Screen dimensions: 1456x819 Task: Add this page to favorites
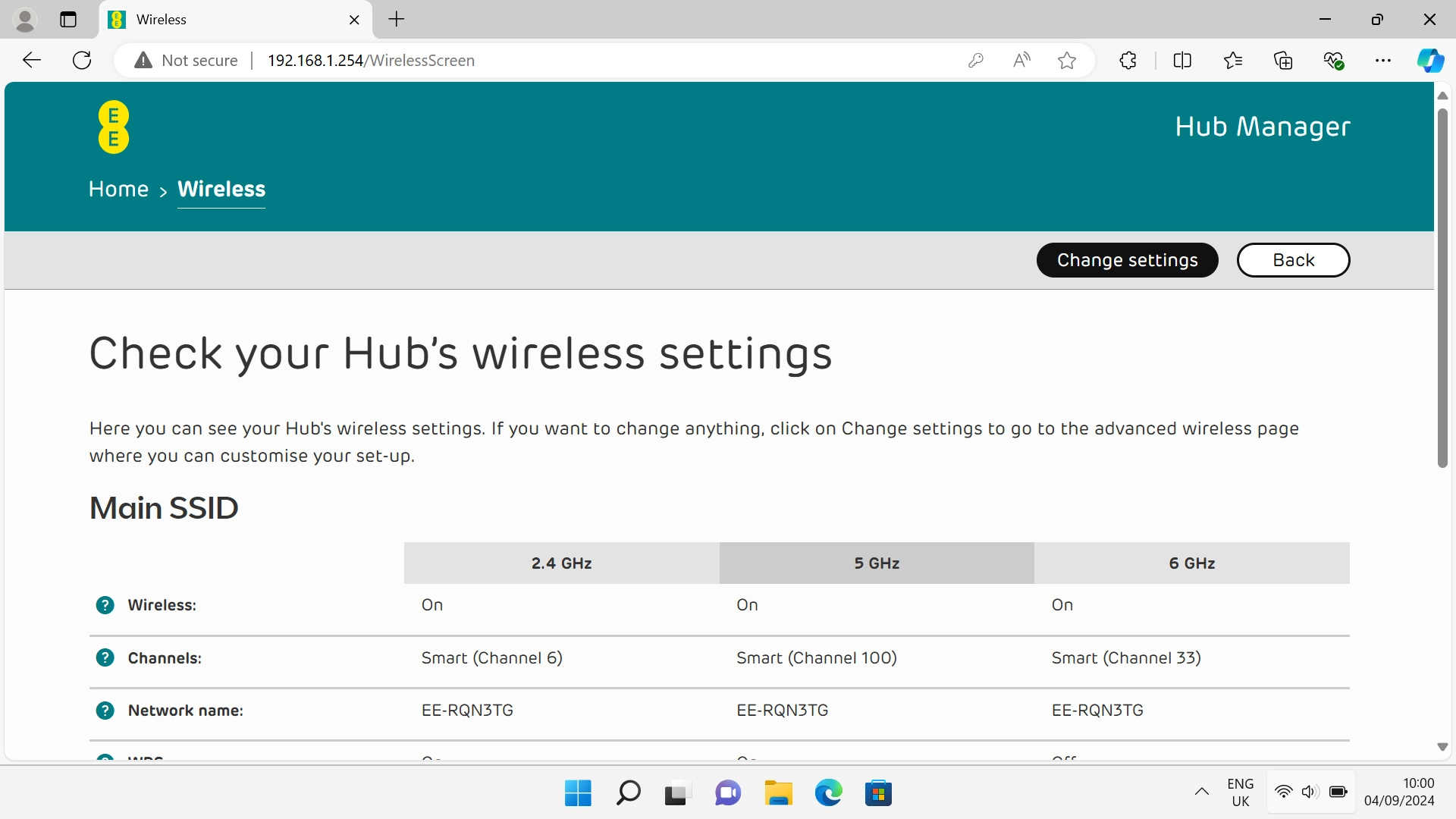(1067, 60)
